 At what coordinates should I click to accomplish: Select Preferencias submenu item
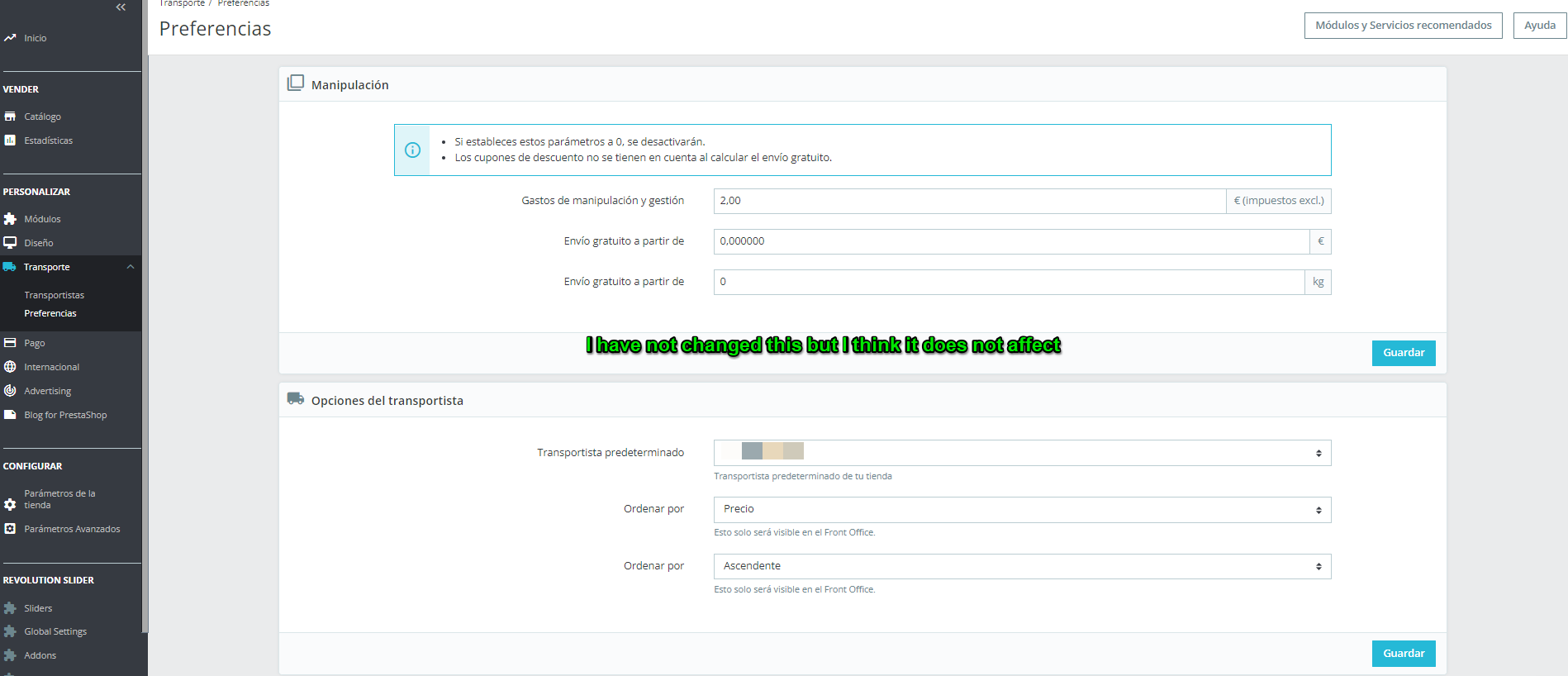pyautogui.click(x=50, y=313)
